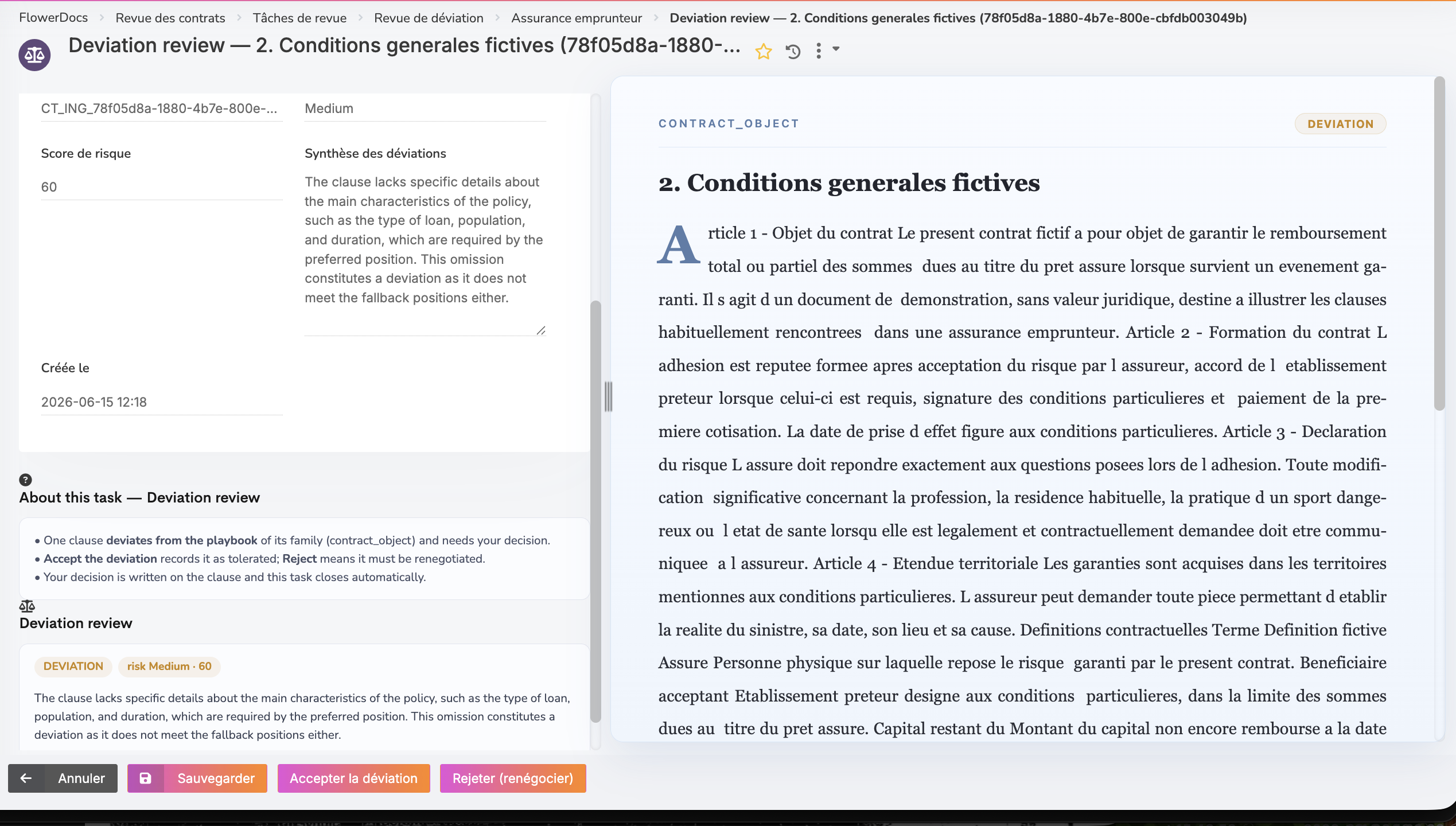Click the CONTRACT_OBJECT label
This screenshot has height=826, width=1456.
729,123
